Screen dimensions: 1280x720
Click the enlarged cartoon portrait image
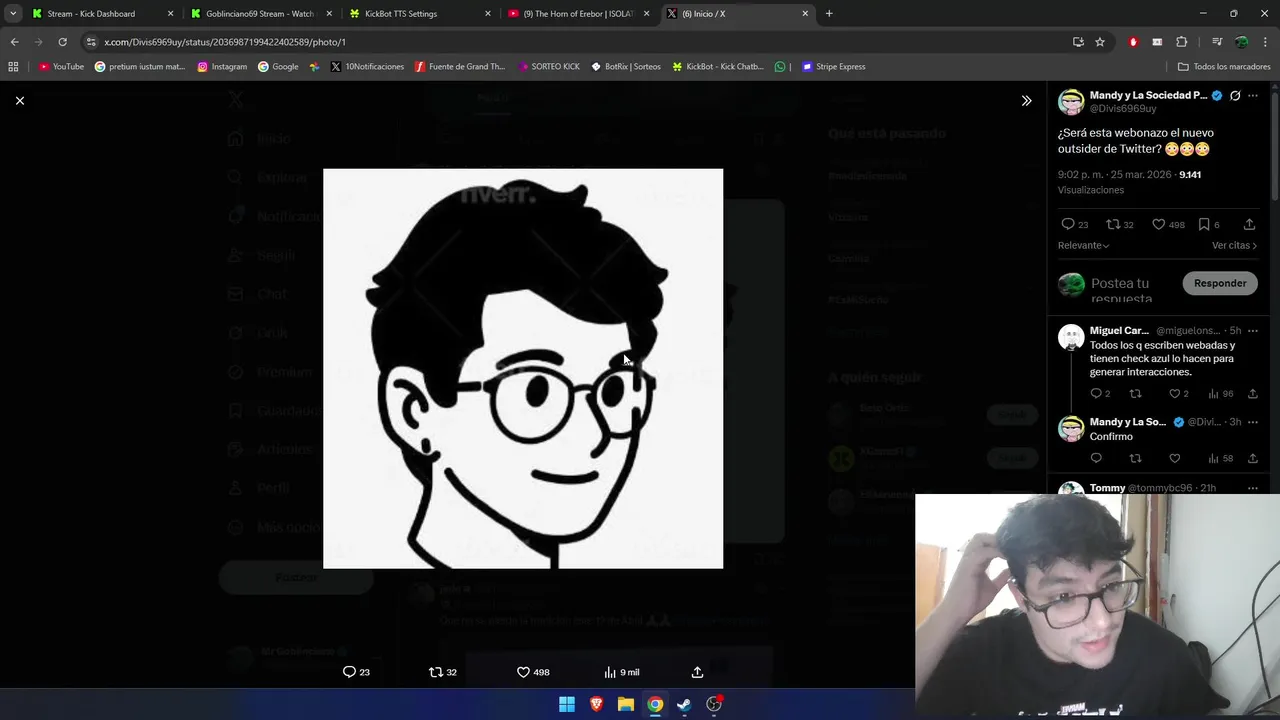[523, 368]
